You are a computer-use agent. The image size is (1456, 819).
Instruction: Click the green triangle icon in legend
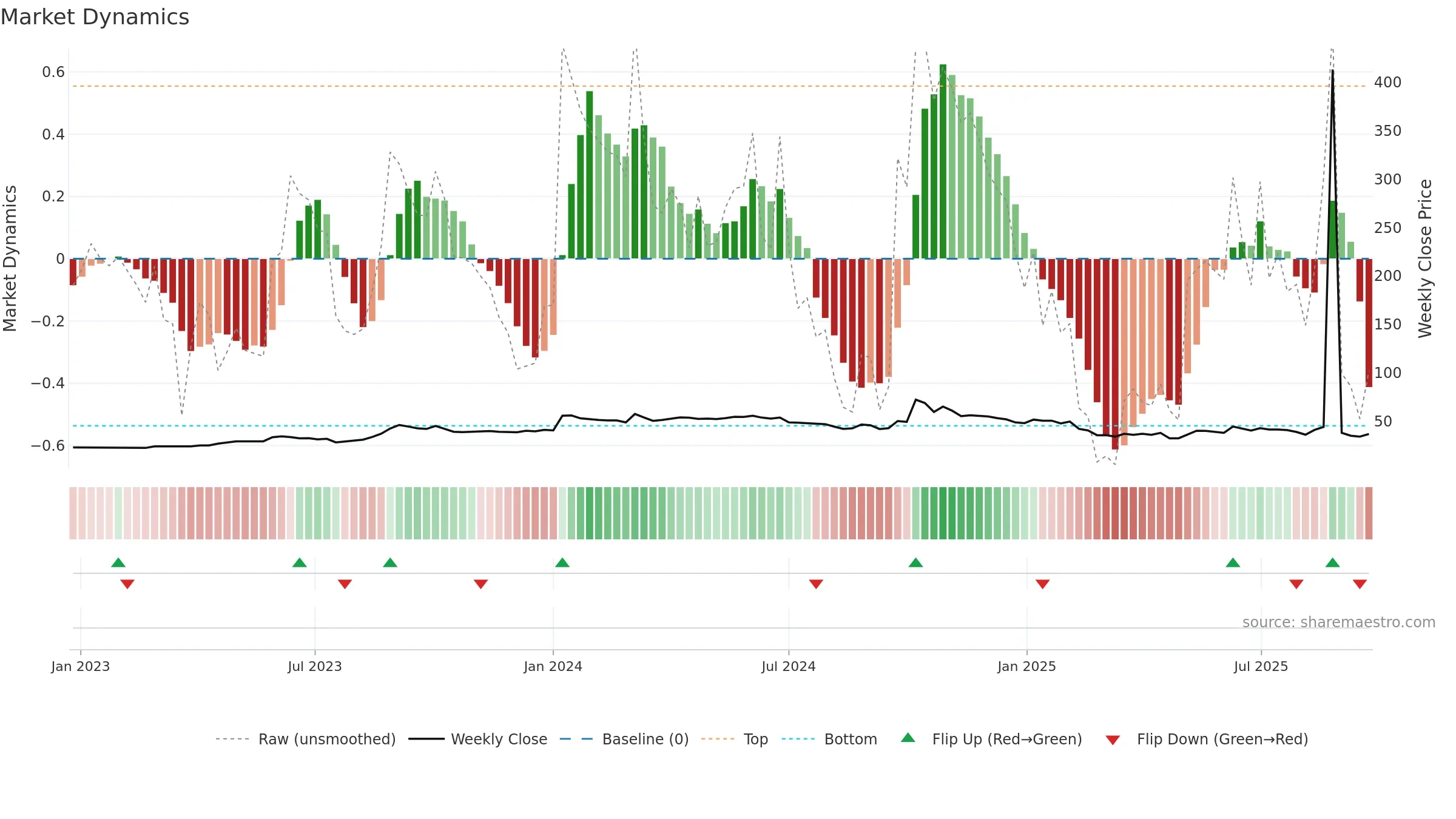[x=908, y=738]
